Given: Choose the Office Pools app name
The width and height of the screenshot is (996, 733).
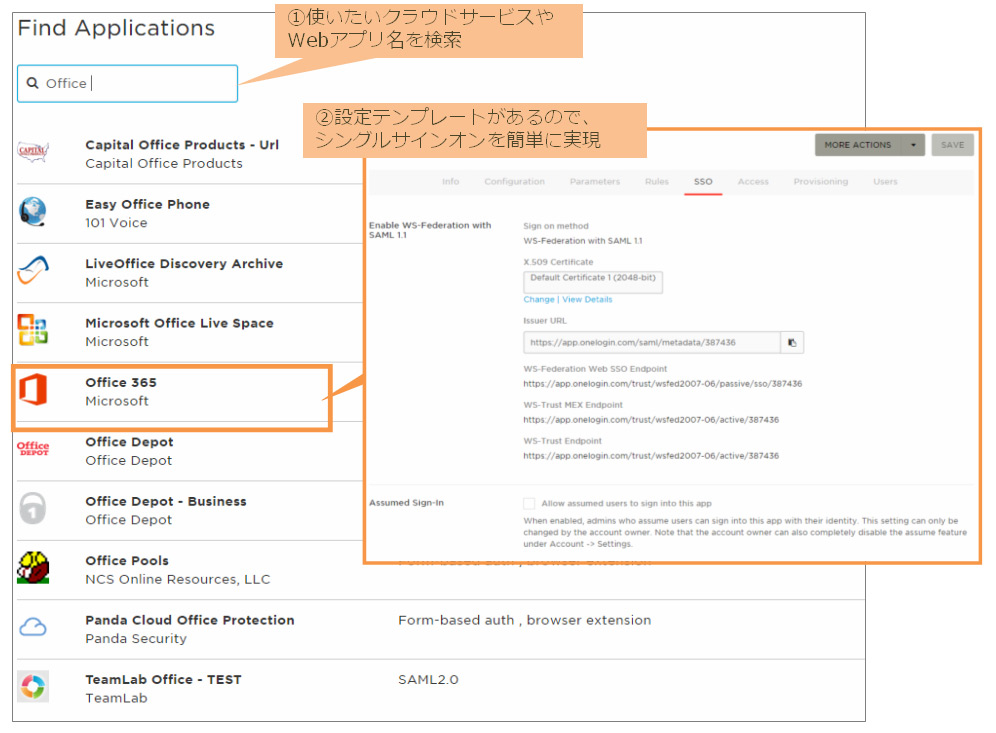Looking at the screenshot, I should tap(127, 561).
